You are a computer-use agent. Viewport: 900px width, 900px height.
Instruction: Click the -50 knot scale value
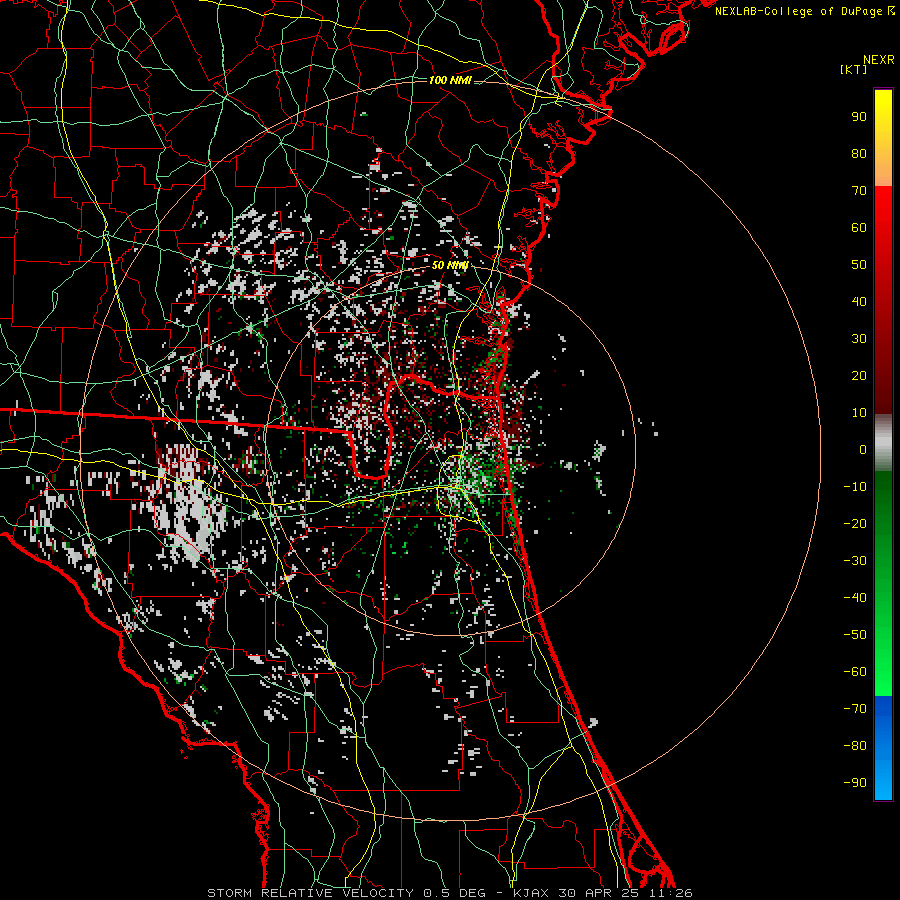pos(855,635)
